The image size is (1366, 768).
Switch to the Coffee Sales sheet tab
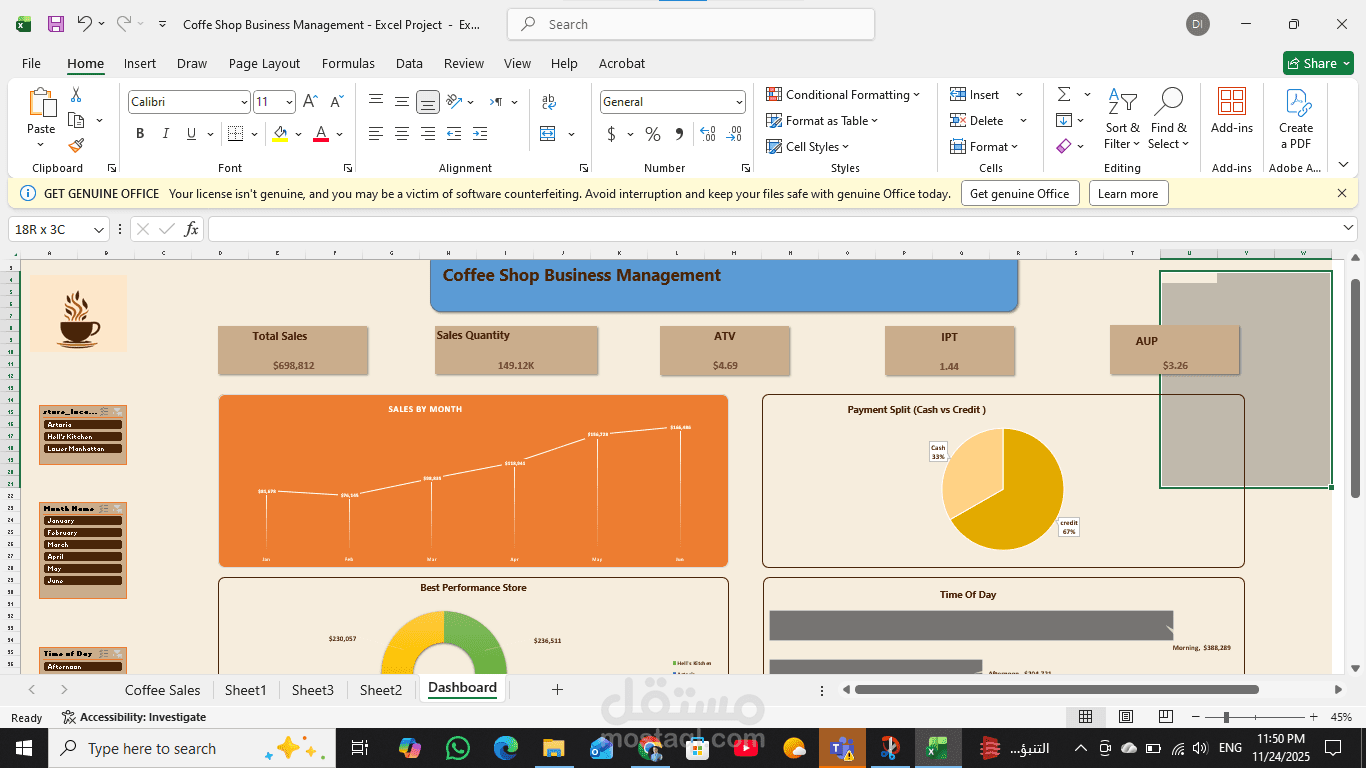(162, 690)
